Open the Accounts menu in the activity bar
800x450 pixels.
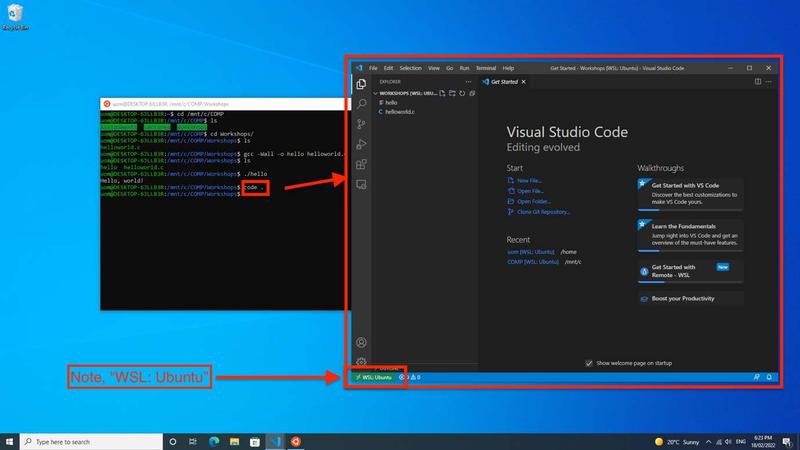361,342
